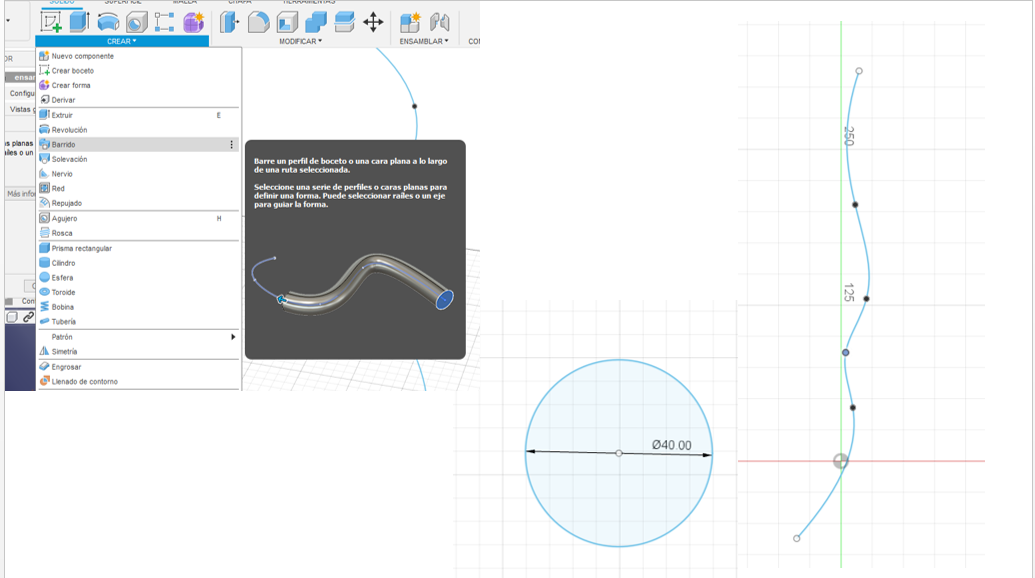Click Tubería in the menu list
Viewport: 1035px width, 578px height.
[x=139, y=321]
